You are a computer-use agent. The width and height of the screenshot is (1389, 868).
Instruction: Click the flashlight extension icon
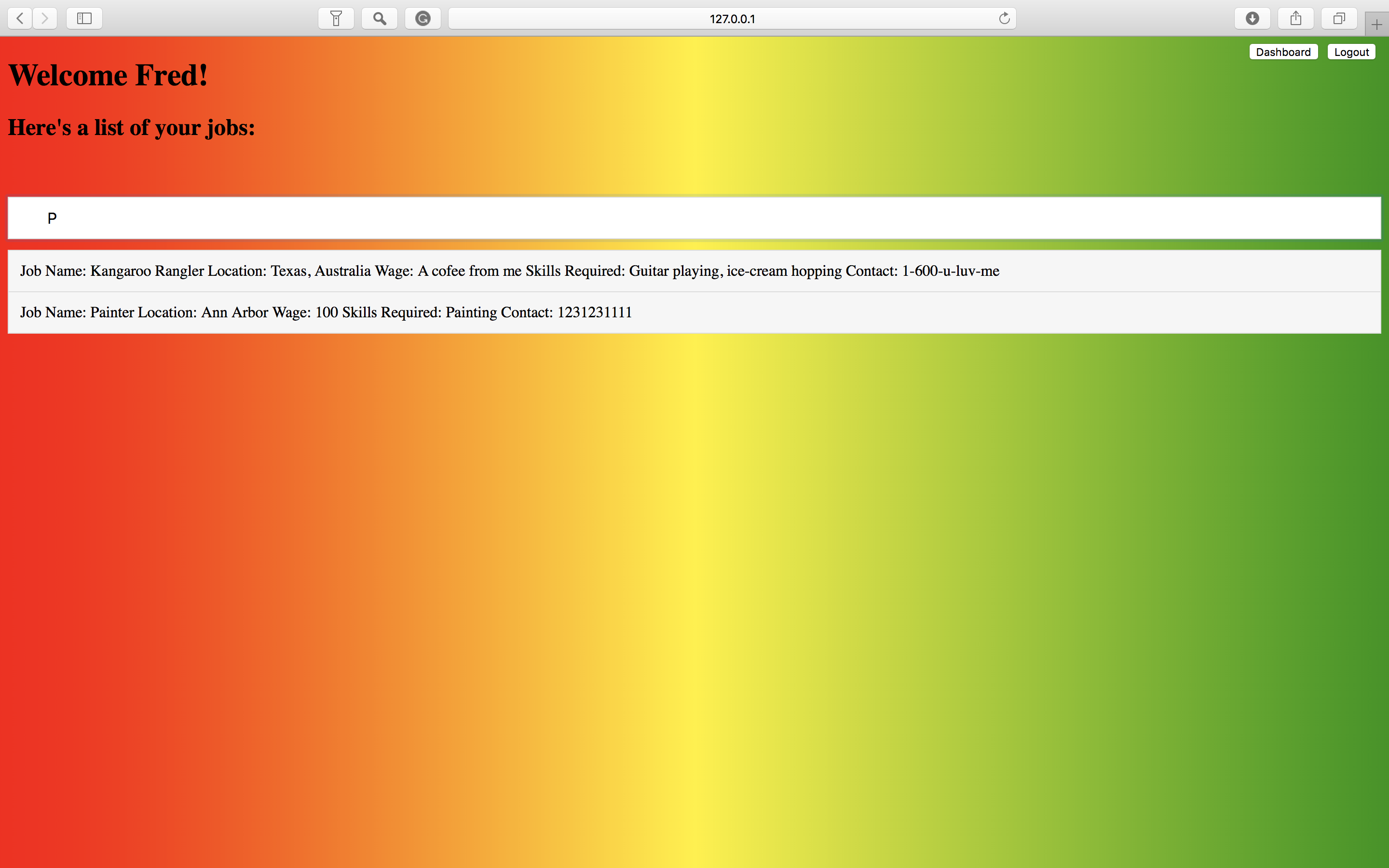(x=336, y=18)
